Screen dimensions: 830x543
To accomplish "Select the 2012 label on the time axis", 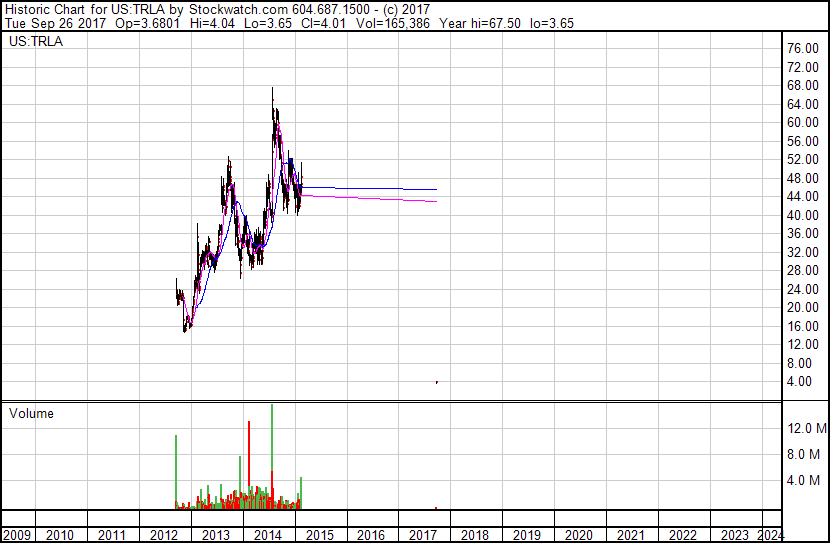I will pos(164,535).
